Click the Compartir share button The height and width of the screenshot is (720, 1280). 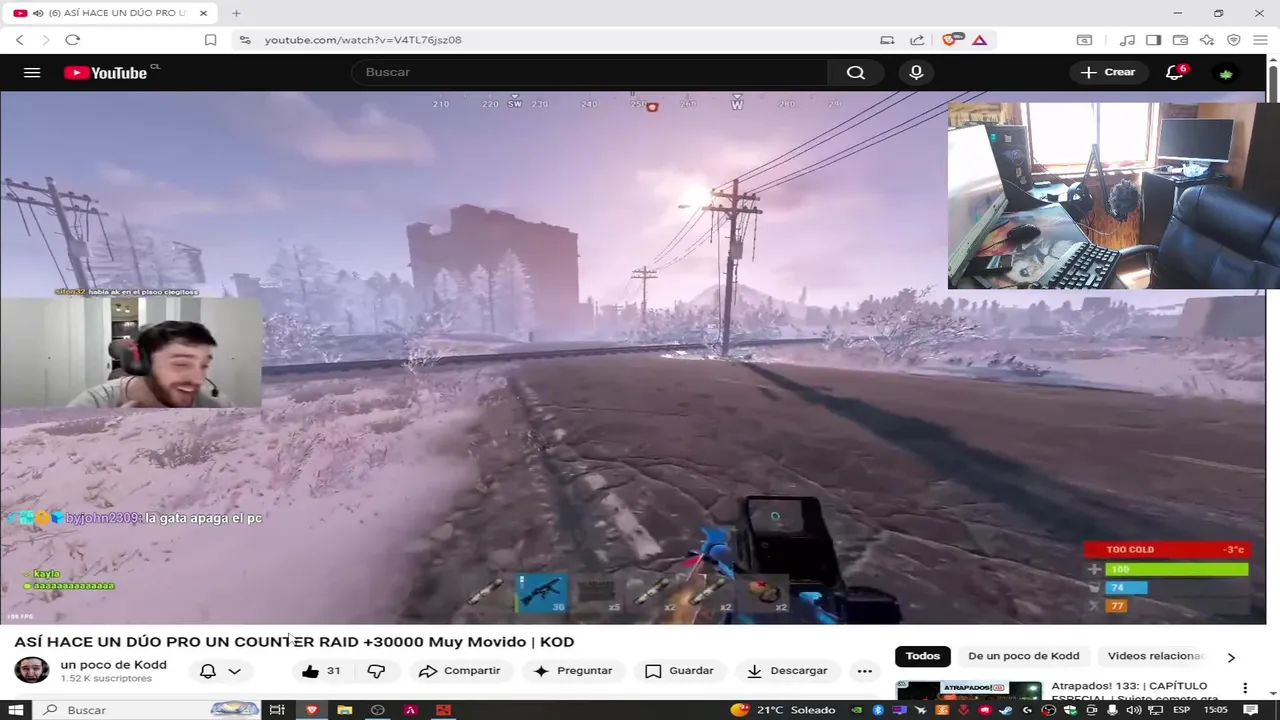point(459,671)
